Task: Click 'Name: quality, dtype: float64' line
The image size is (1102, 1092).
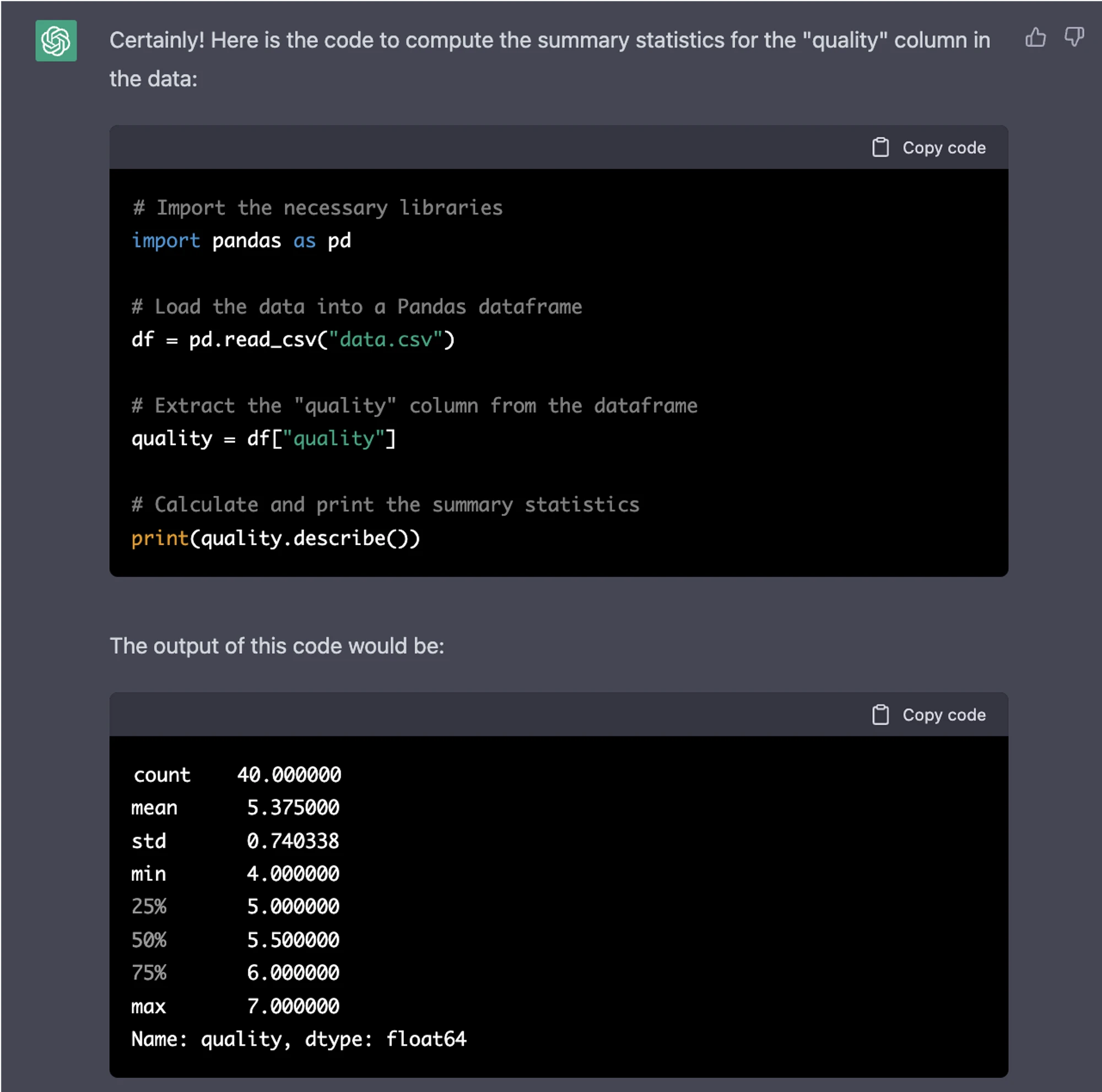Action: (x=299, y=1040)
